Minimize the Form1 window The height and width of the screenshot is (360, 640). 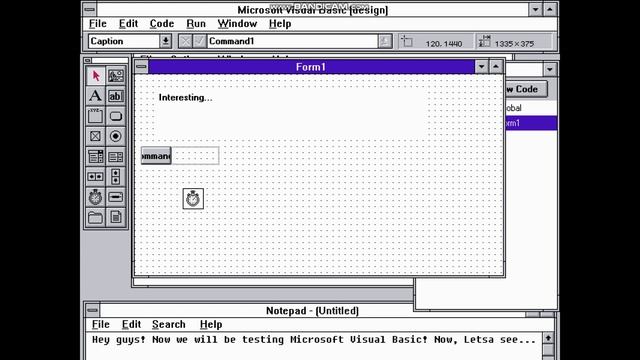pos(482,67)
